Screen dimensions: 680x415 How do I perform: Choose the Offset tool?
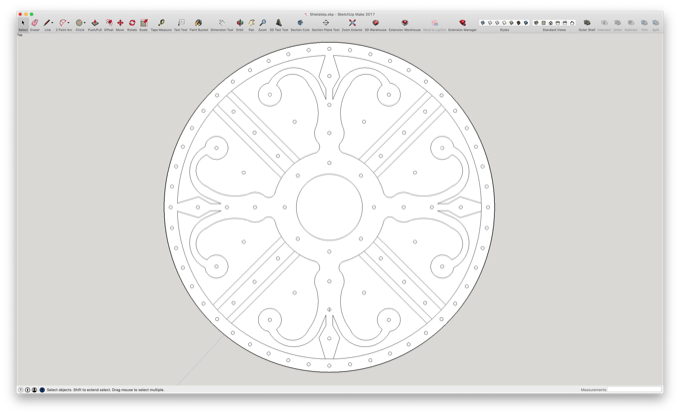pos(109,23)
